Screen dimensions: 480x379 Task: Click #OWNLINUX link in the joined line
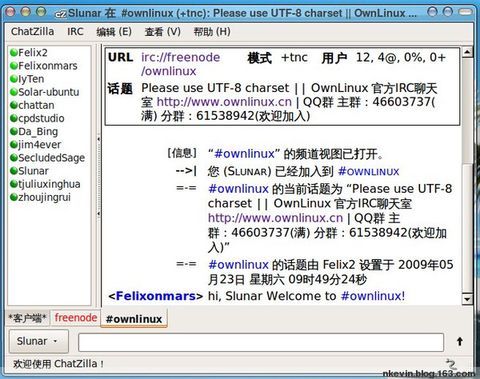[369, 172]
